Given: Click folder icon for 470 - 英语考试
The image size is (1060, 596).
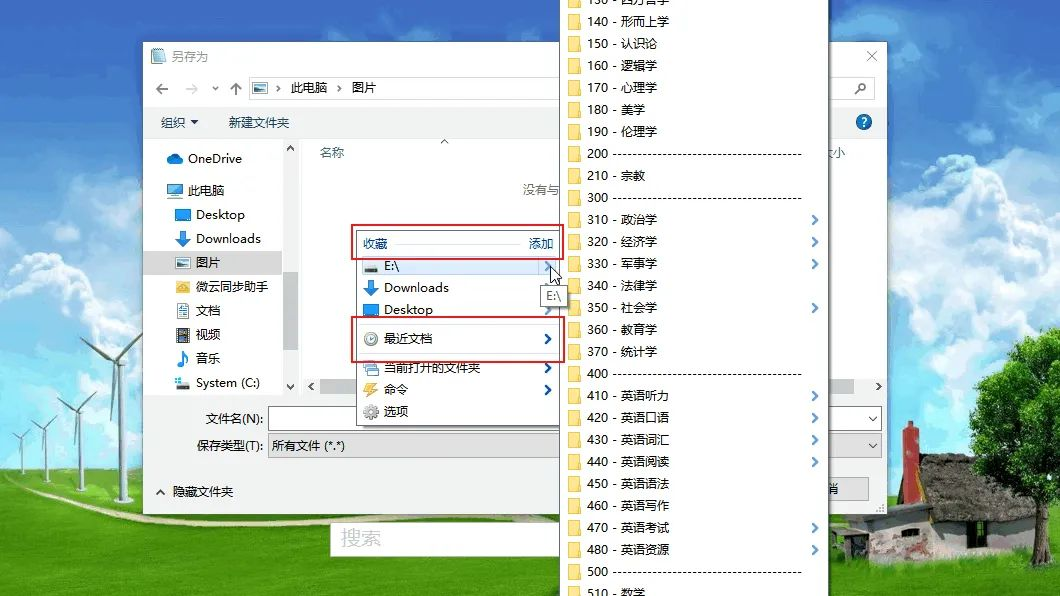Looking at the screenshot, I should [x=575, y=528].
